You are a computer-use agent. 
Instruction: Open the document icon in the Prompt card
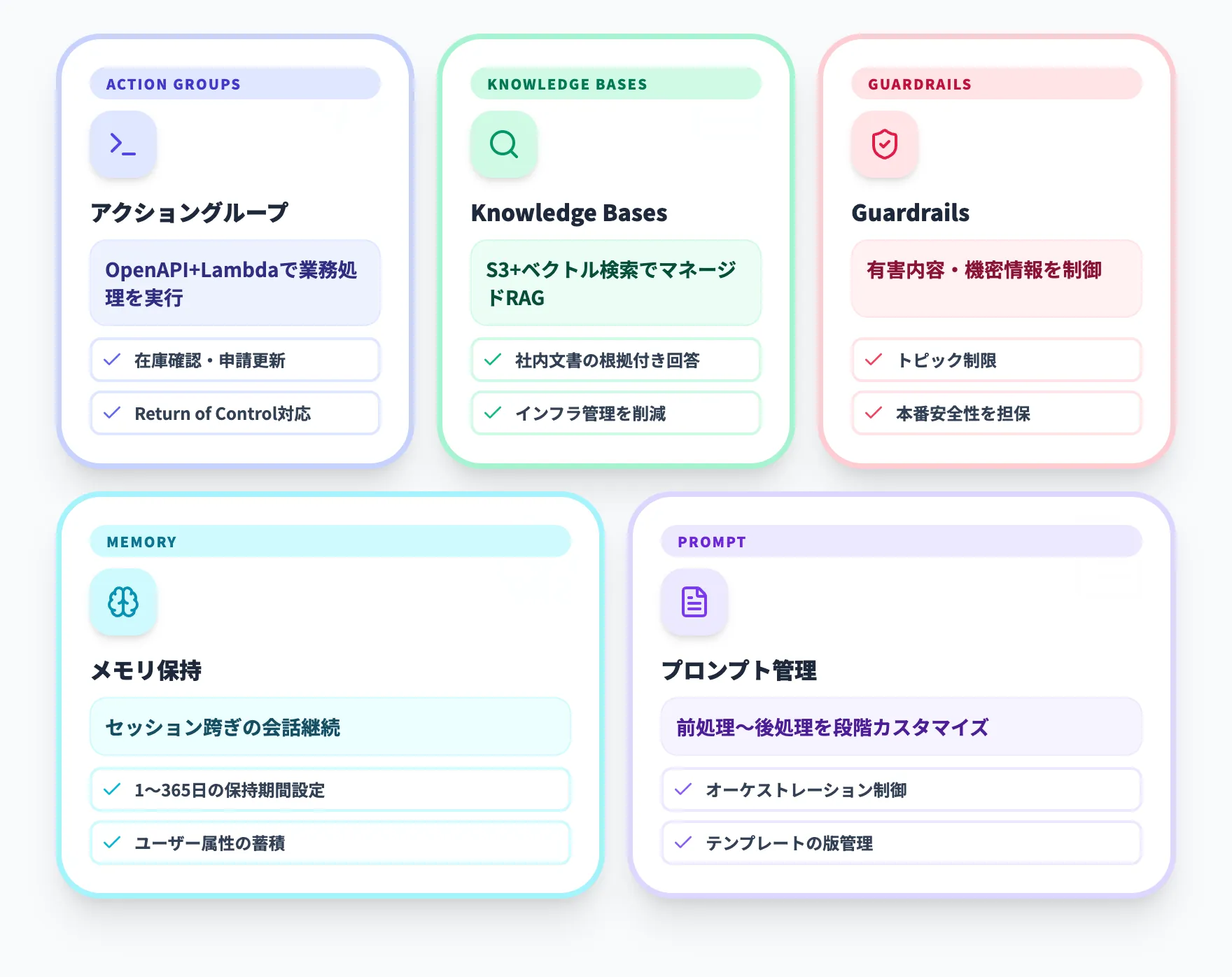coord(694,602)
